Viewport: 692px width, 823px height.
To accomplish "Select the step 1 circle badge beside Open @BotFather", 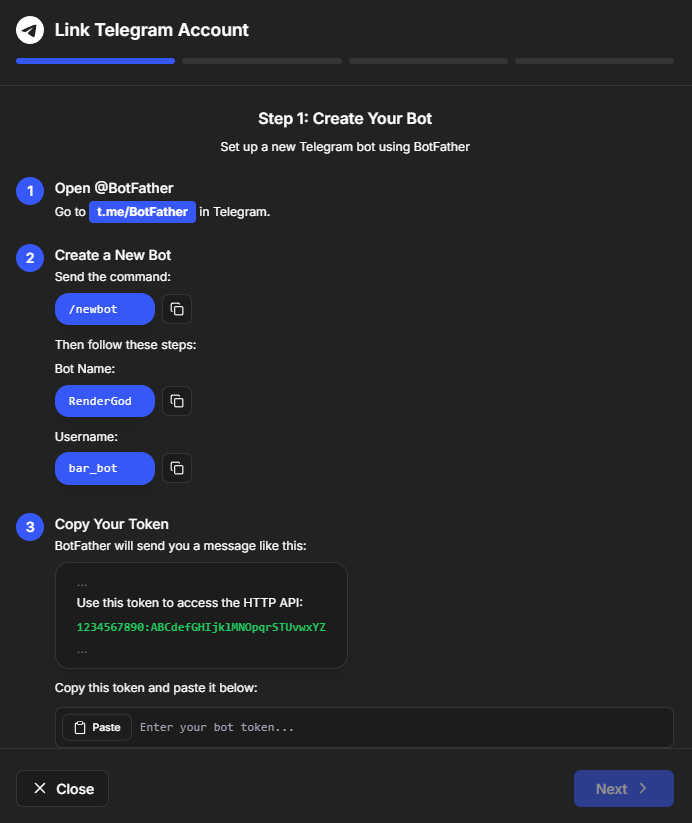I will click(x=29, y=191).
